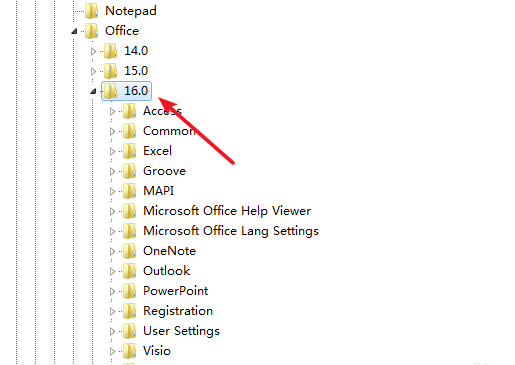Expand the Common key
This screenshot has height=365, width=515.
click(112, 131)
